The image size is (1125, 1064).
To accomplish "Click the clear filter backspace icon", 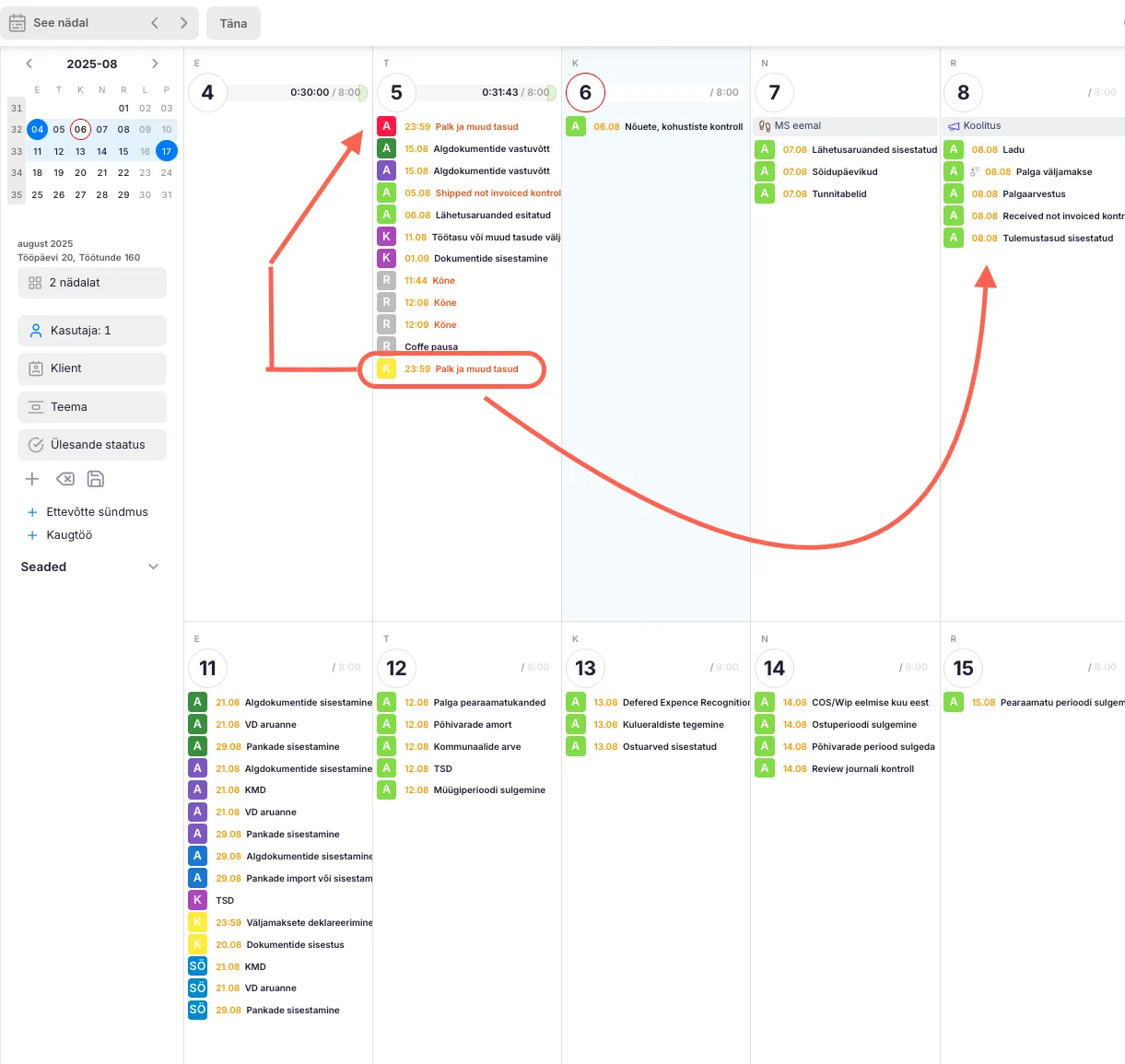I will [65, 479].
